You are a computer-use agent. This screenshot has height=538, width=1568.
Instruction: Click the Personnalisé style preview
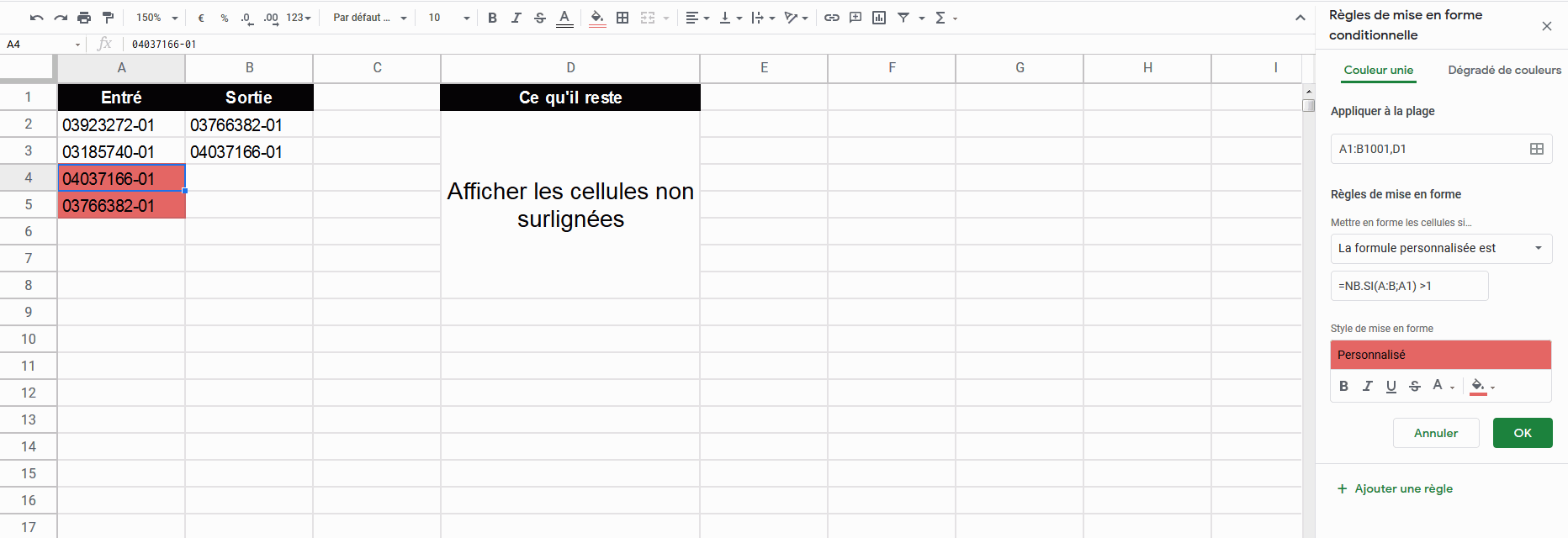coord(1440,355)
